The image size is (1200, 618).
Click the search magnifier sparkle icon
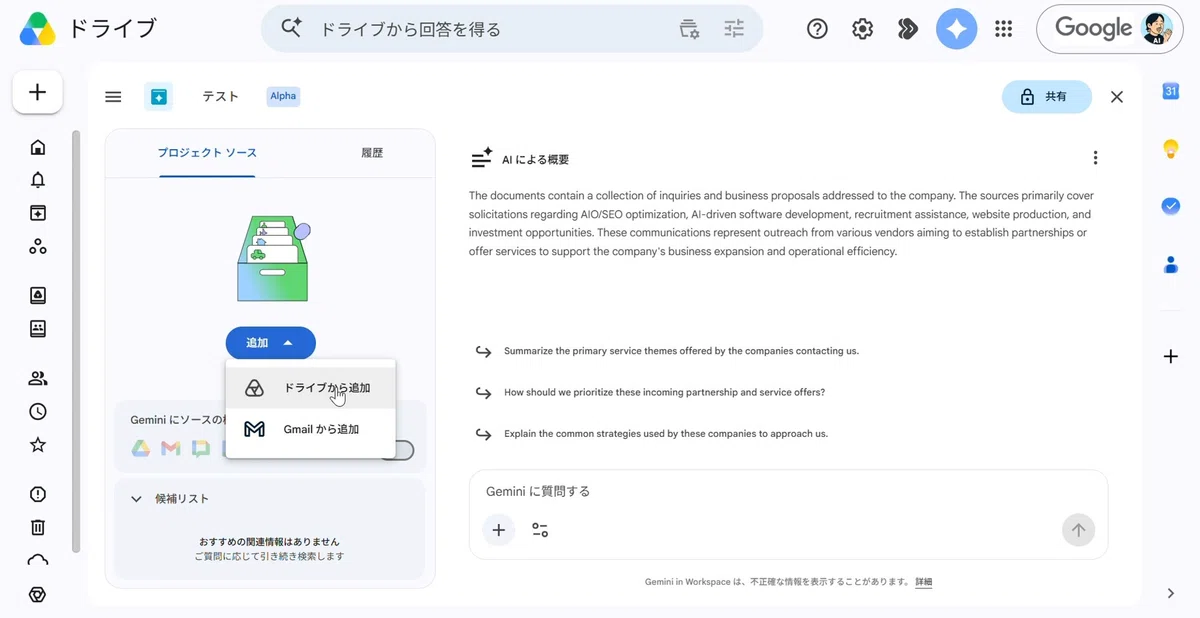coord(291,28)
